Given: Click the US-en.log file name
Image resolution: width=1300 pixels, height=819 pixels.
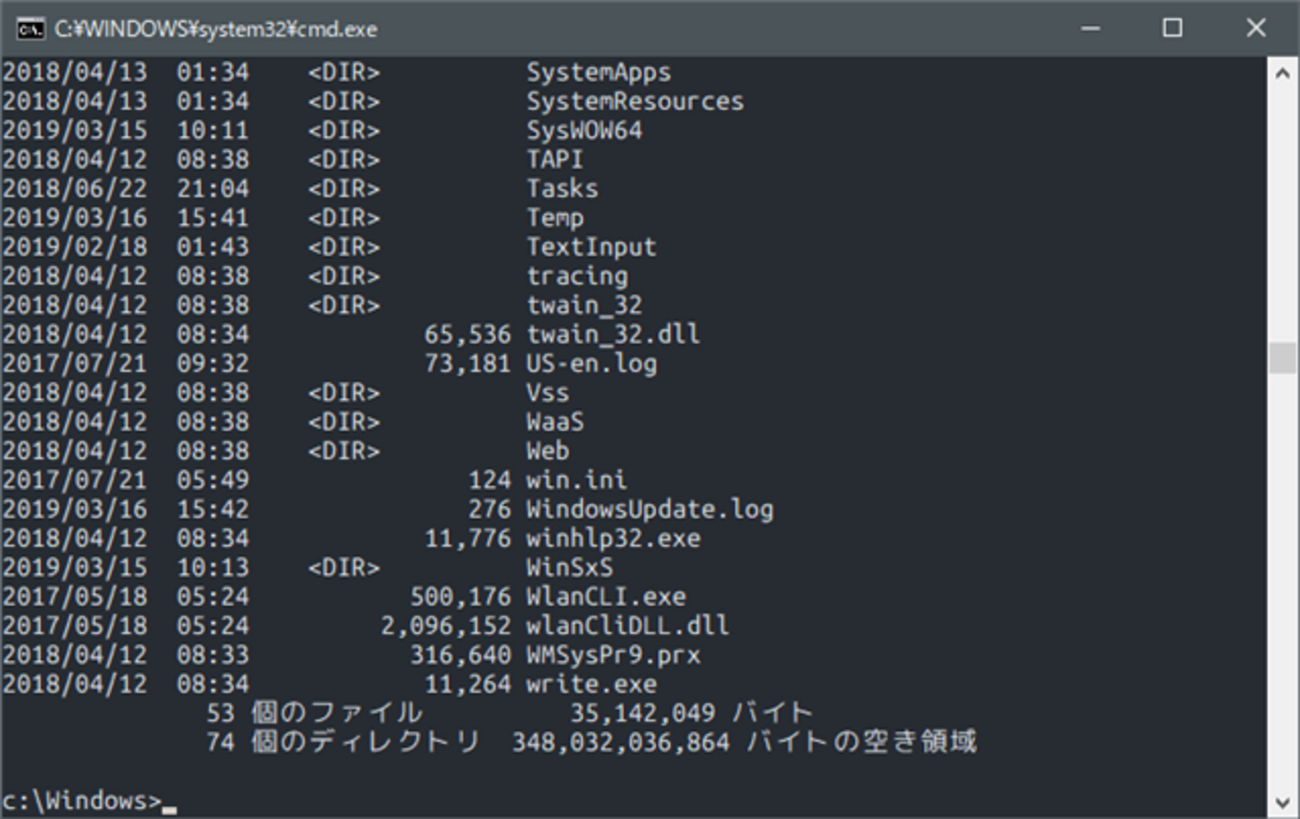Looking at the screenshot, I should (x=591, y=363).
